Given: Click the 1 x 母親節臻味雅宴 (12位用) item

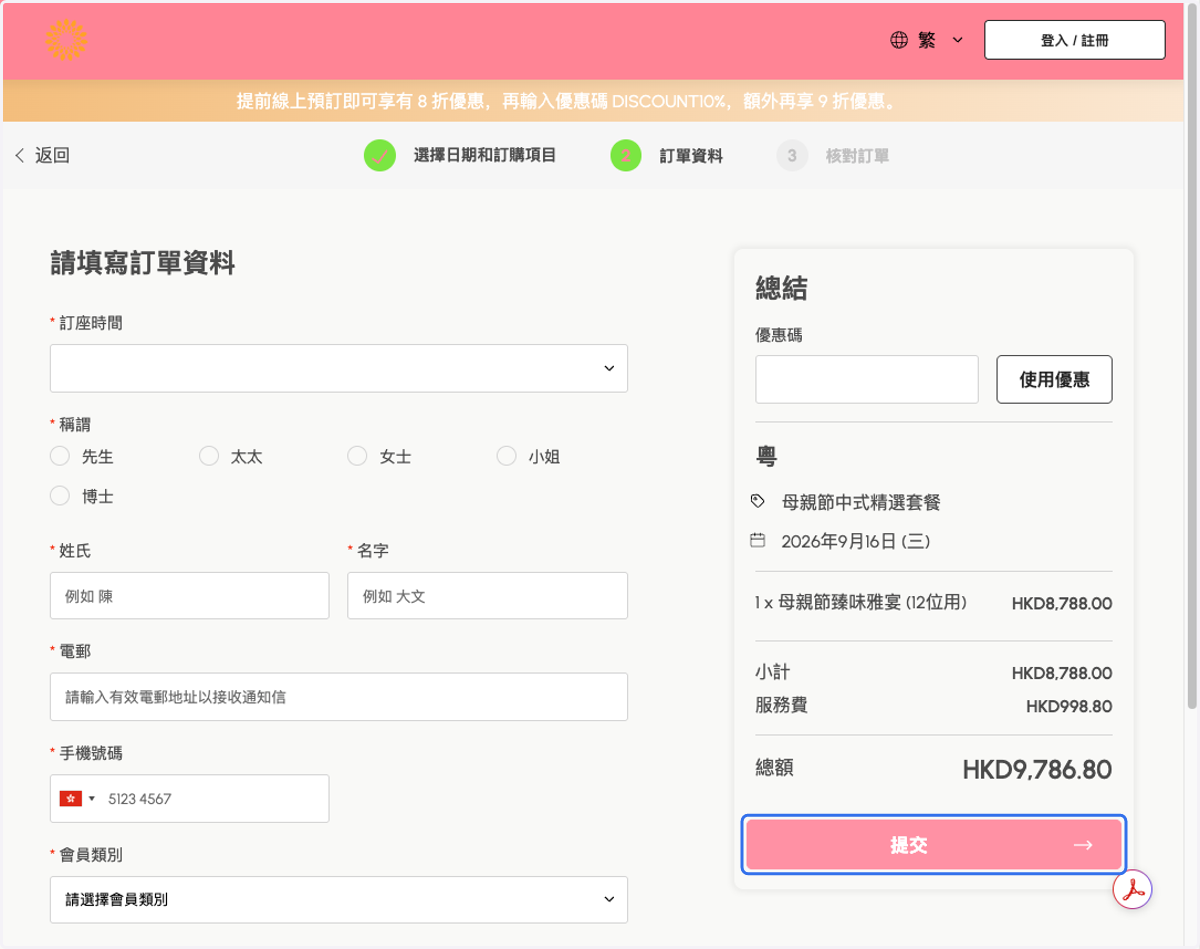Looking at the screenshot, I should [x=862, y=602].
